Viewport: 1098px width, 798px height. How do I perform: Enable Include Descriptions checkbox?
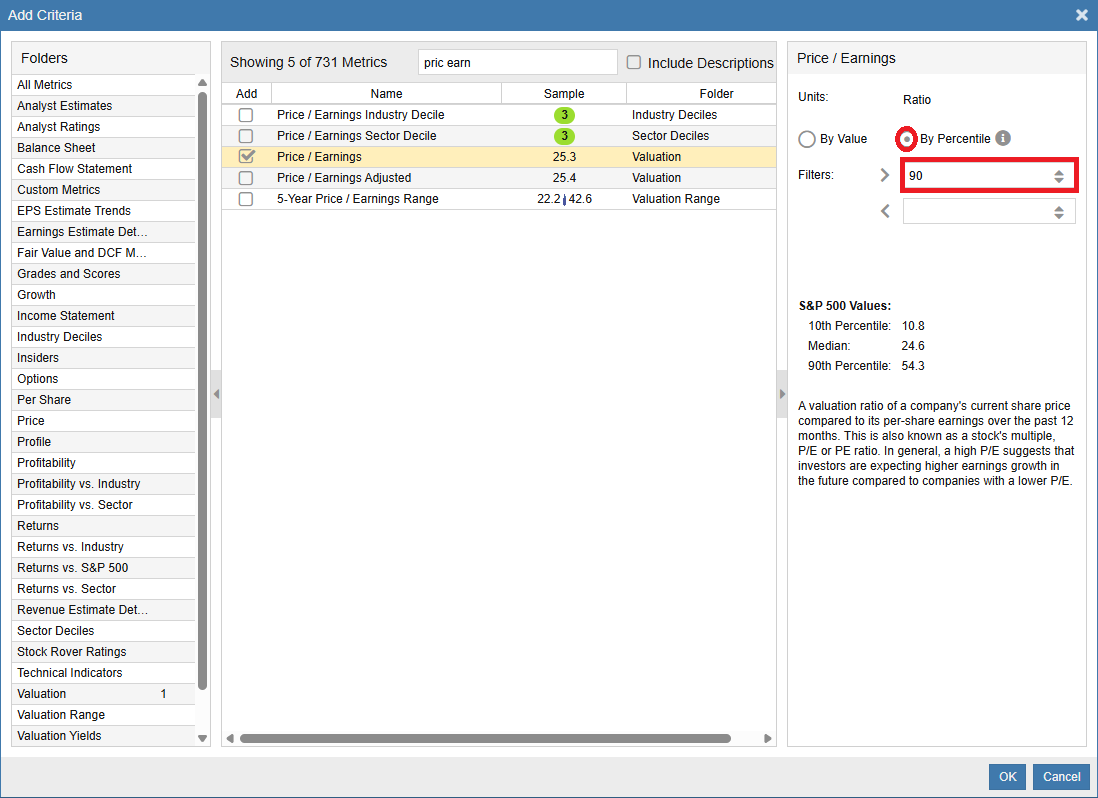(634, 62)
